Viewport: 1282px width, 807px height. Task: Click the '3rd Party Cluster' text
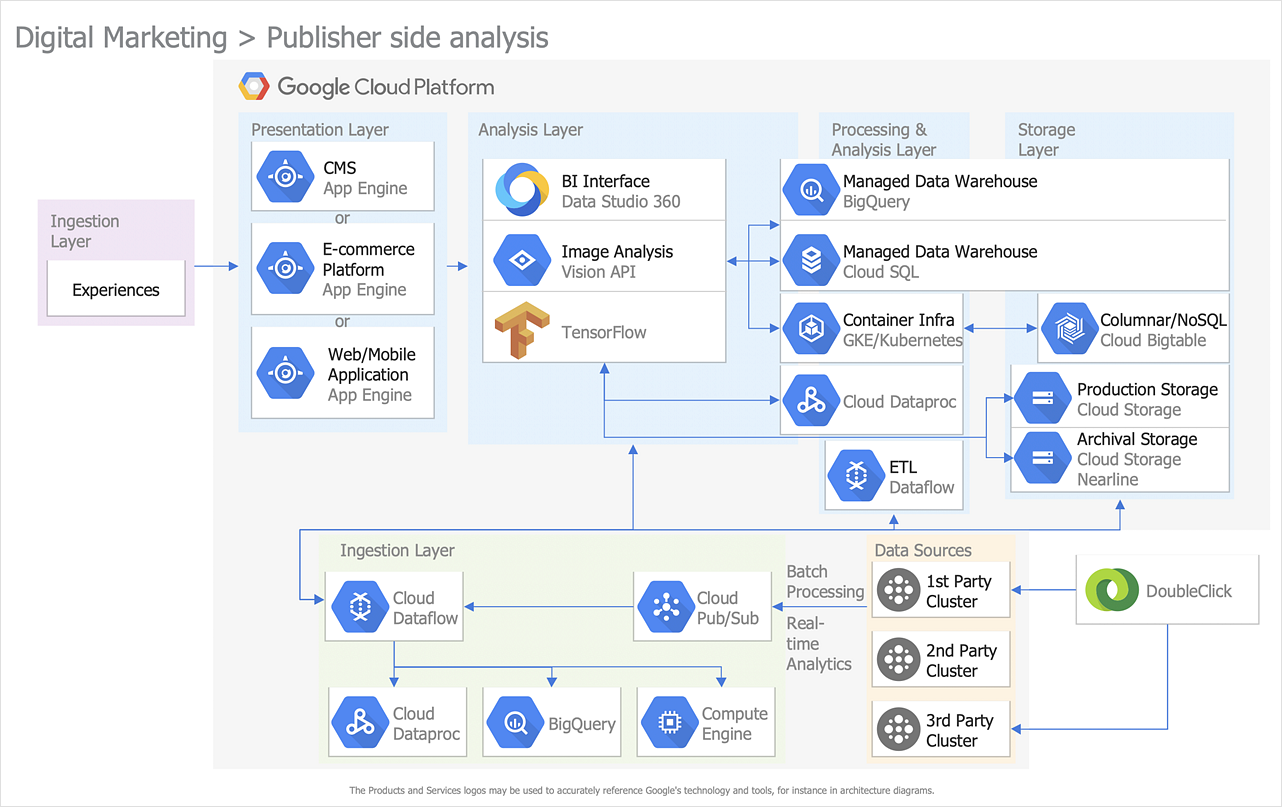click(x=960, y=731)
